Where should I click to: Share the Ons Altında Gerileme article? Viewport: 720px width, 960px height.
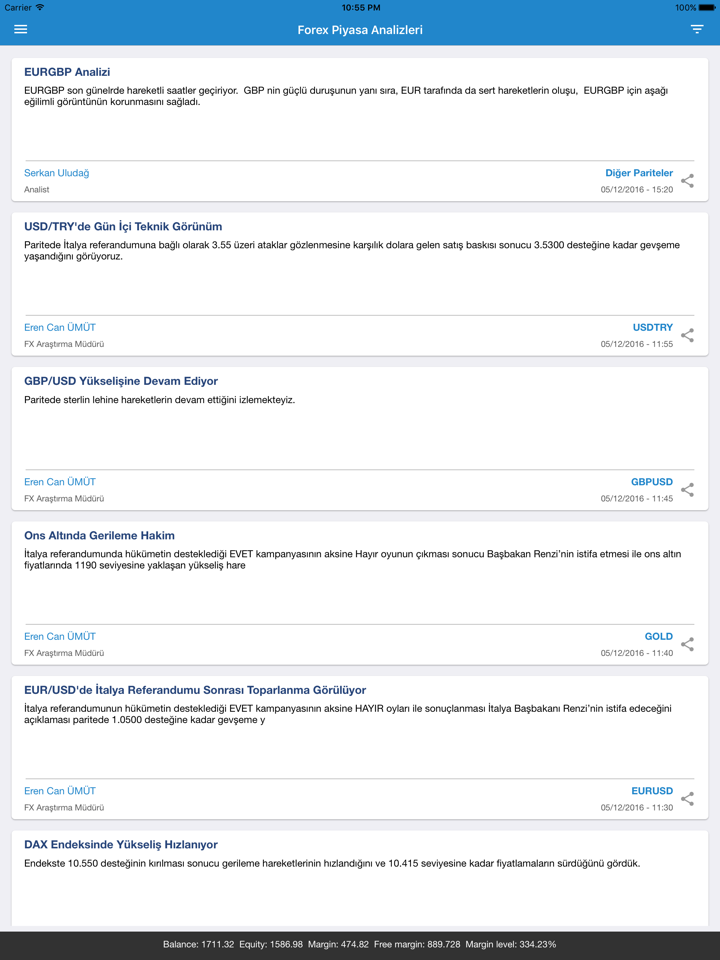[x=687, y=644]
